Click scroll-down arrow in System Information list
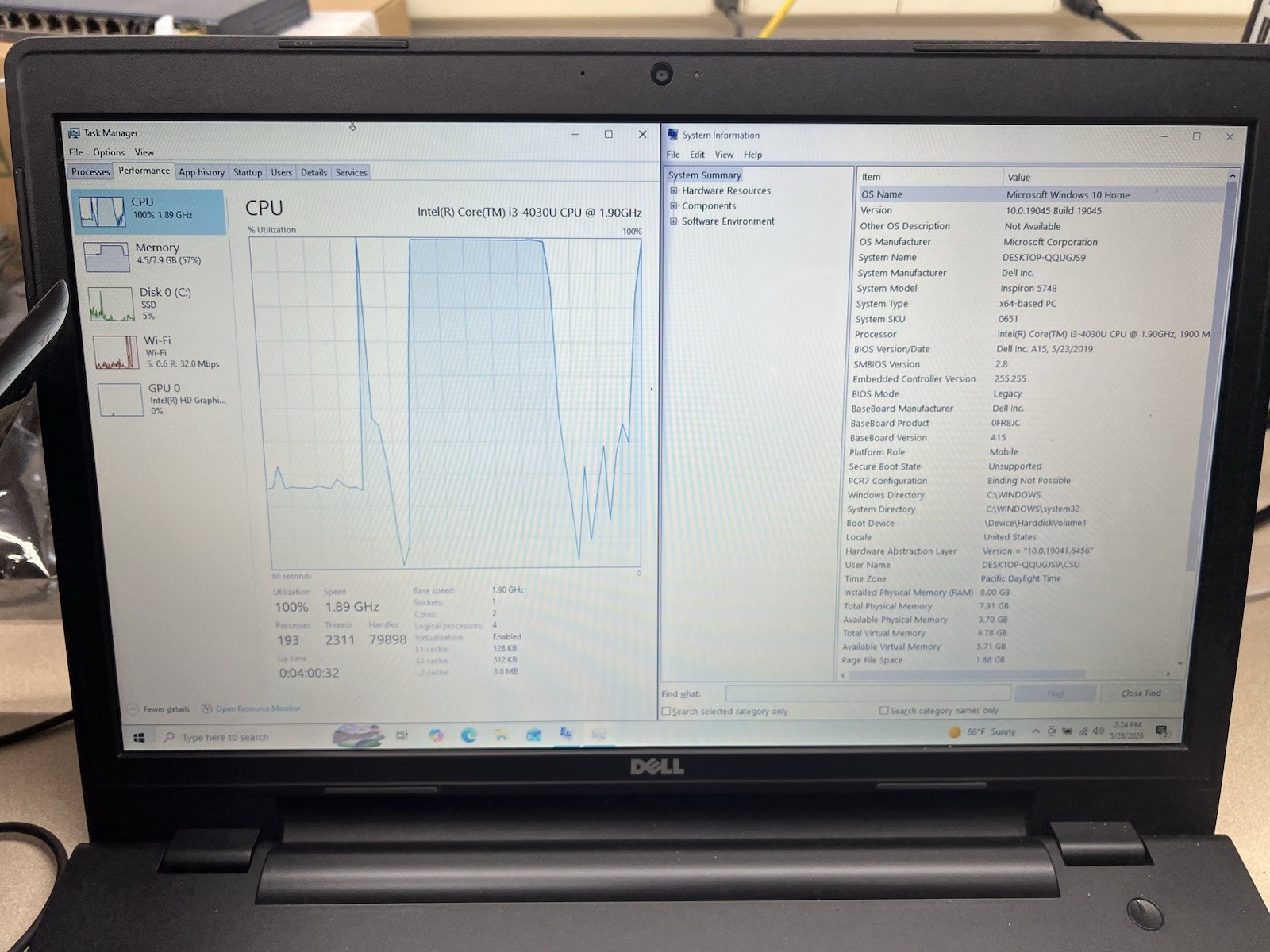Image resolution: width=1270 pixels, height=952 pixels. pyautogui.click(x=1180, y=663)
